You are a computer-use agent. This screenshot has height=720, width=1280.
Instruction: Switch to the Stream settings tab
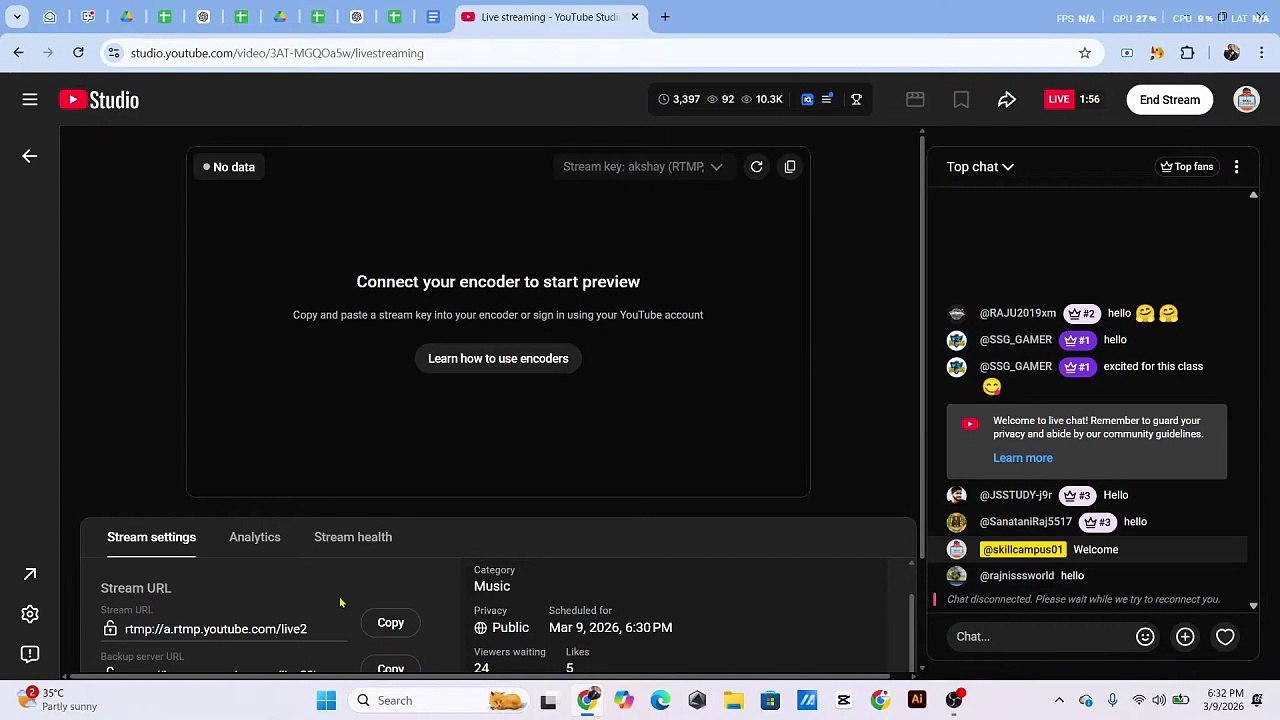(151, 537)
